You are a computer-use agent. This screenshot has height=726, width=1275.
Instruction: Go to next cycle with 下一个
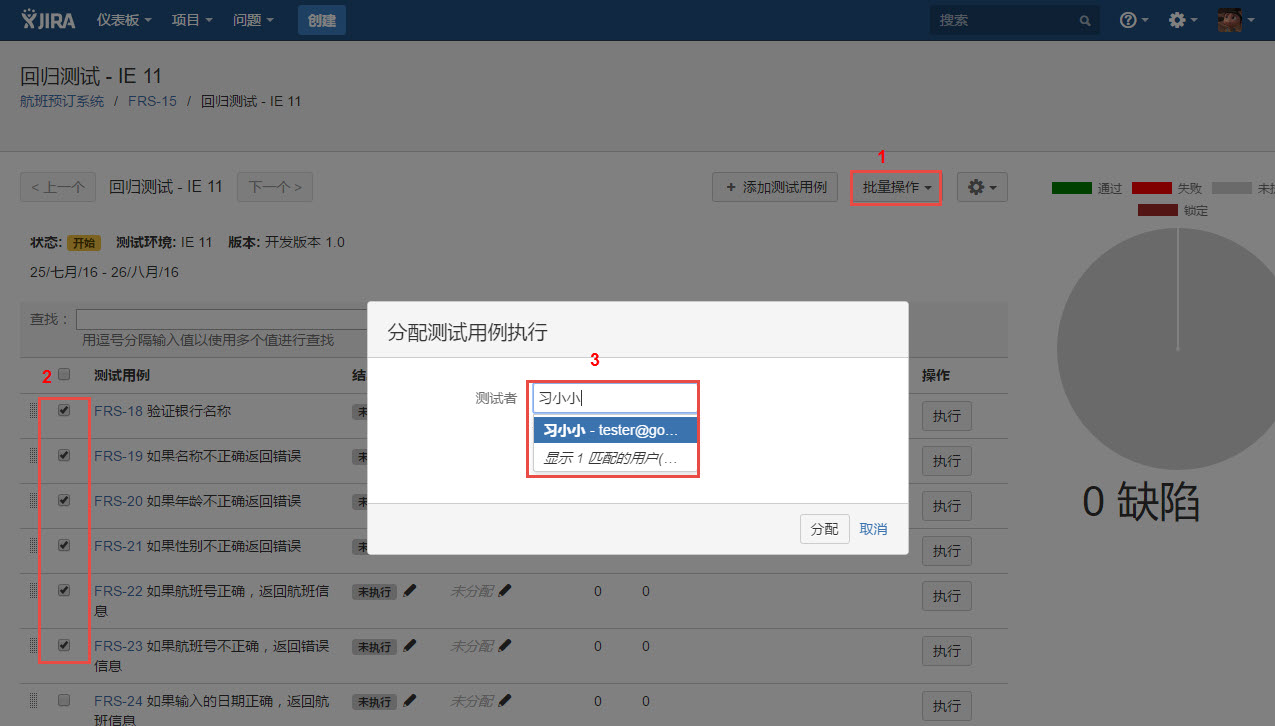[x=275, y=187]
